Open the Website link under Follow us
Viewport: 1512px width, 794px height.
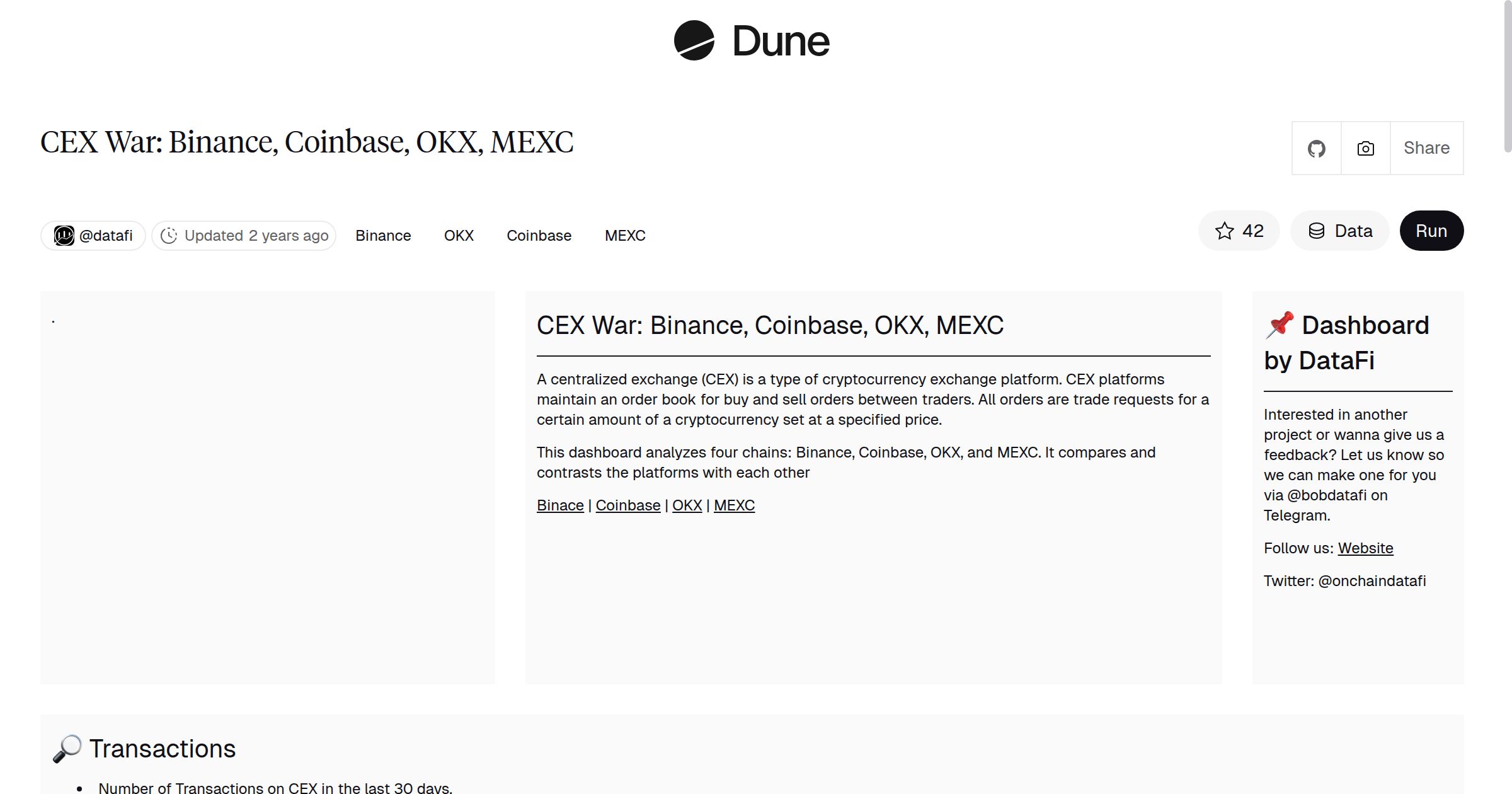[x=1365, y=548]
